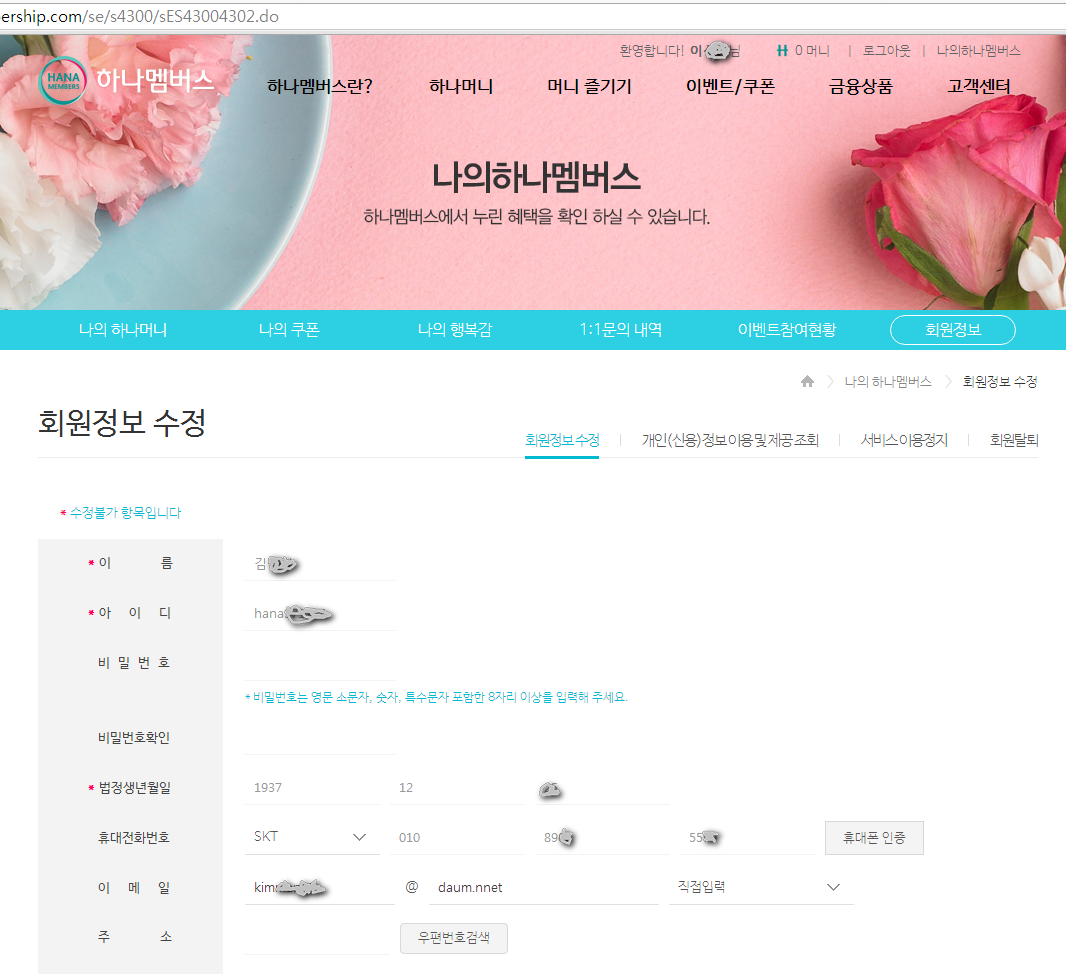This screenshot has height=974, width=1066.
Task: Open the 하나머니 top menu
Action: (460, 87)
